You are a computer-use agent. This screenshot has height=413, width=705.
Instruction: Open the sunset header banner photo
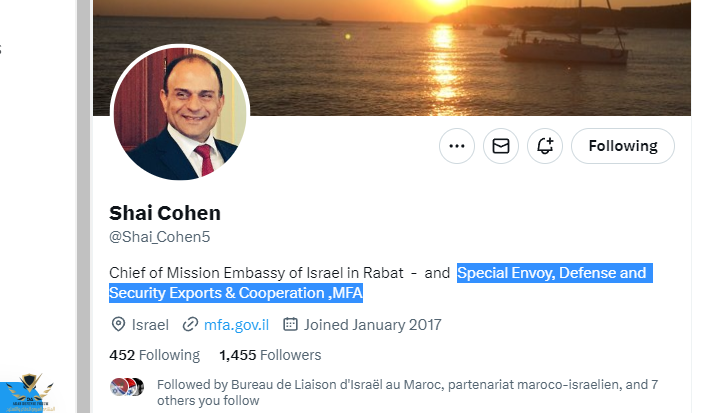tap(450, 50)
